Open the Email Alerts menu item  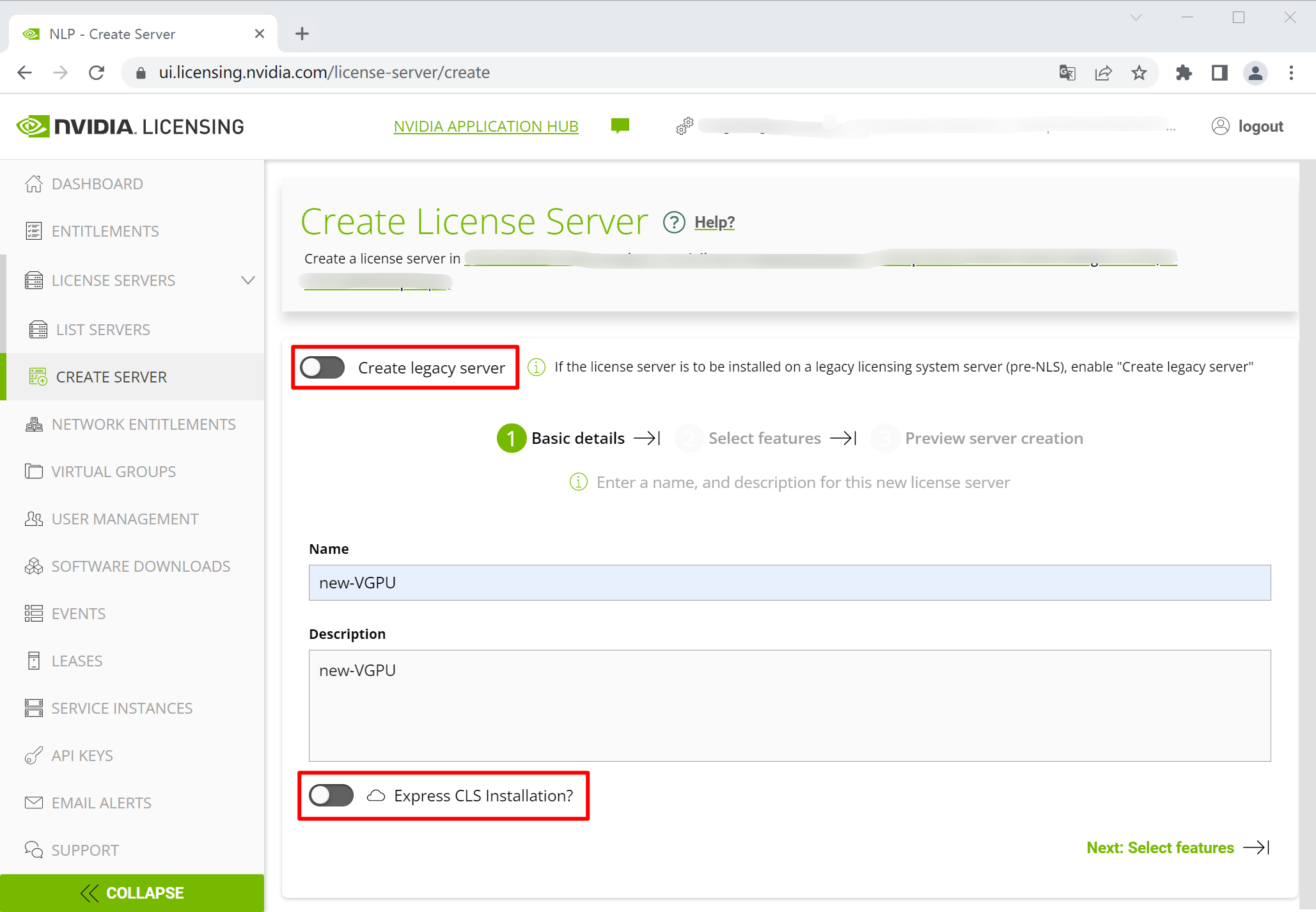pos(132,803)
